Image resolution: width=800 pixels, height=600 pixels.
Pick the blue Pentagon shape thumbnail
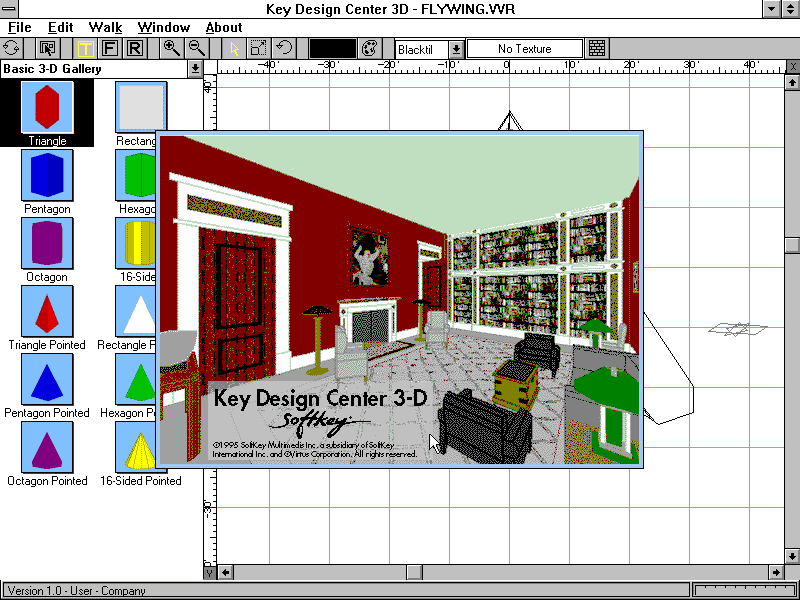(x=47, y=175)
